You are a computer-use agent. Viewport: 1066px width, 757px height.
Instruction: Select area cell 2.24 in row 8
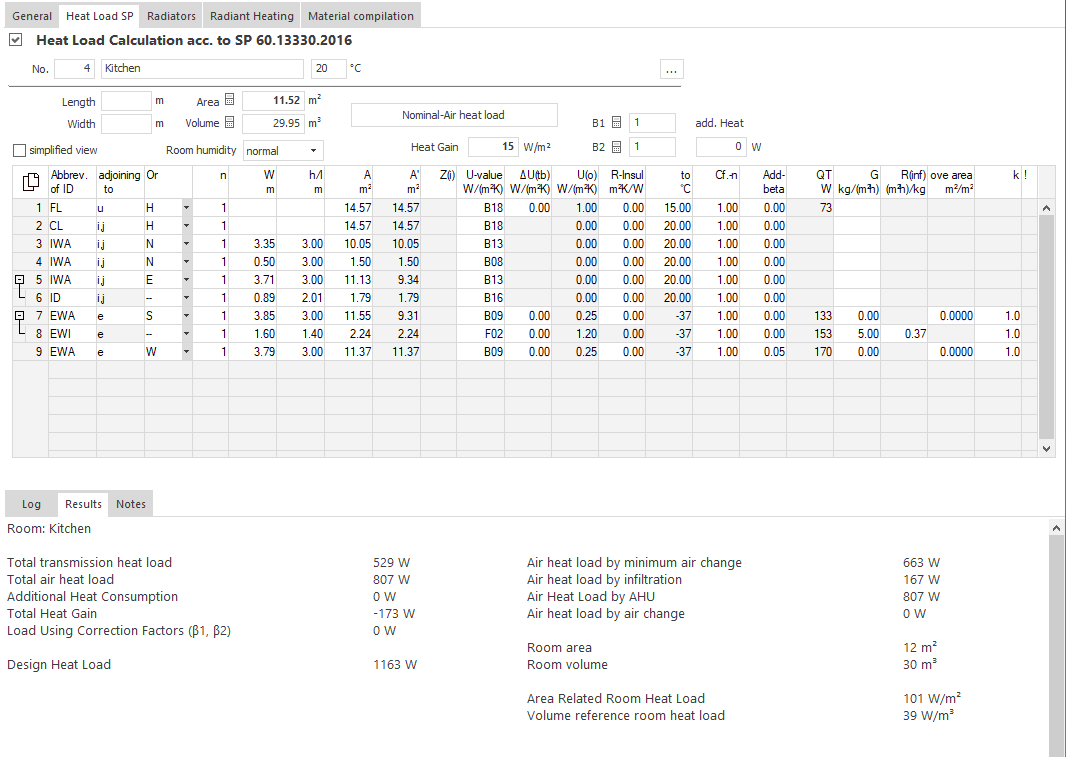click(348, 334)
